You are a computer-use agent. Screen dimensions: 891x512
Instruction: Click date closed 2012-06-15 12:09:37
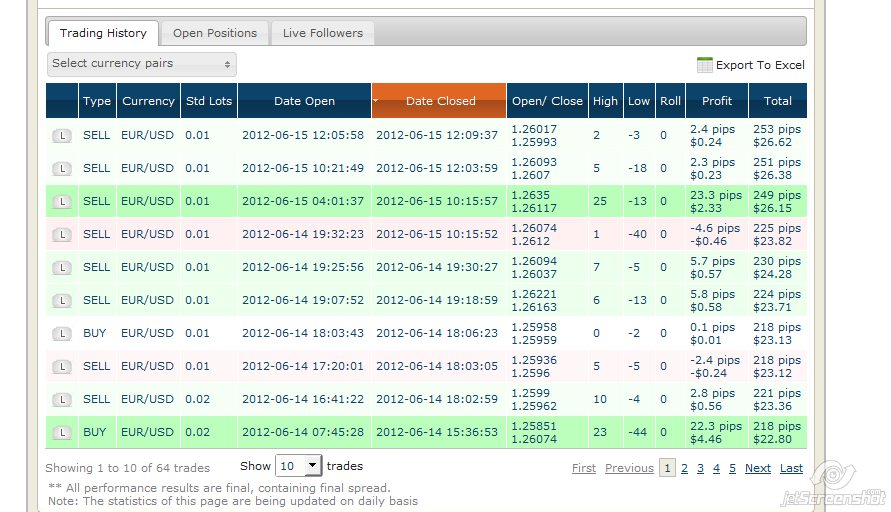436,135
